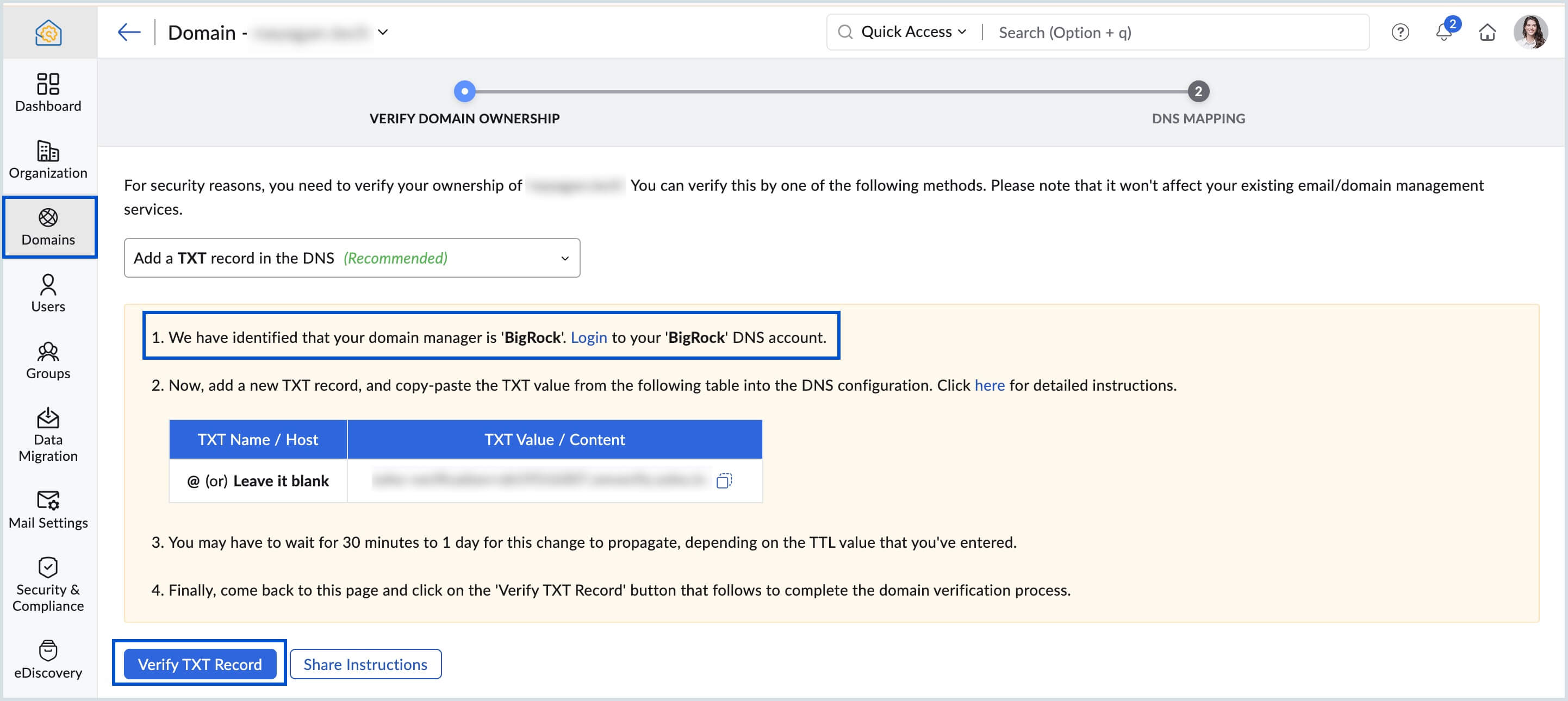
Task: Open the help menu
Action: tap(1400, 33)
